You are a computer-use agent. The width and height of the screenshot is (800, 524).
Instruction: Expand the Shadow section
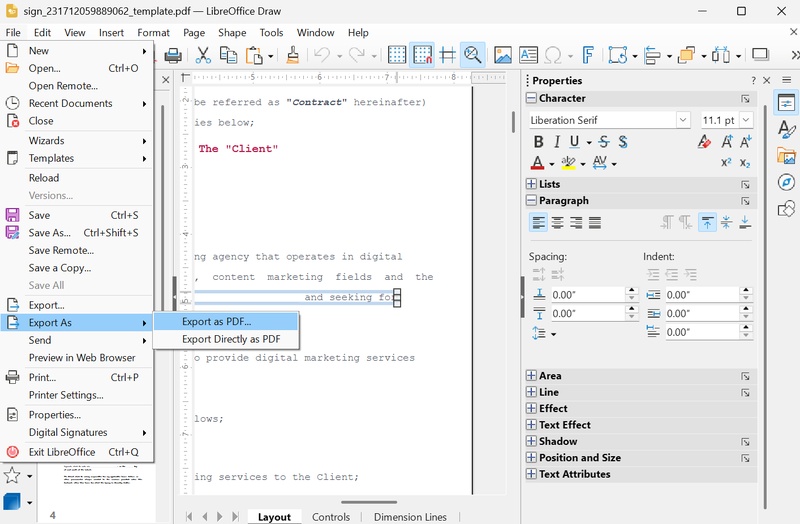click(x=531, y=441)
